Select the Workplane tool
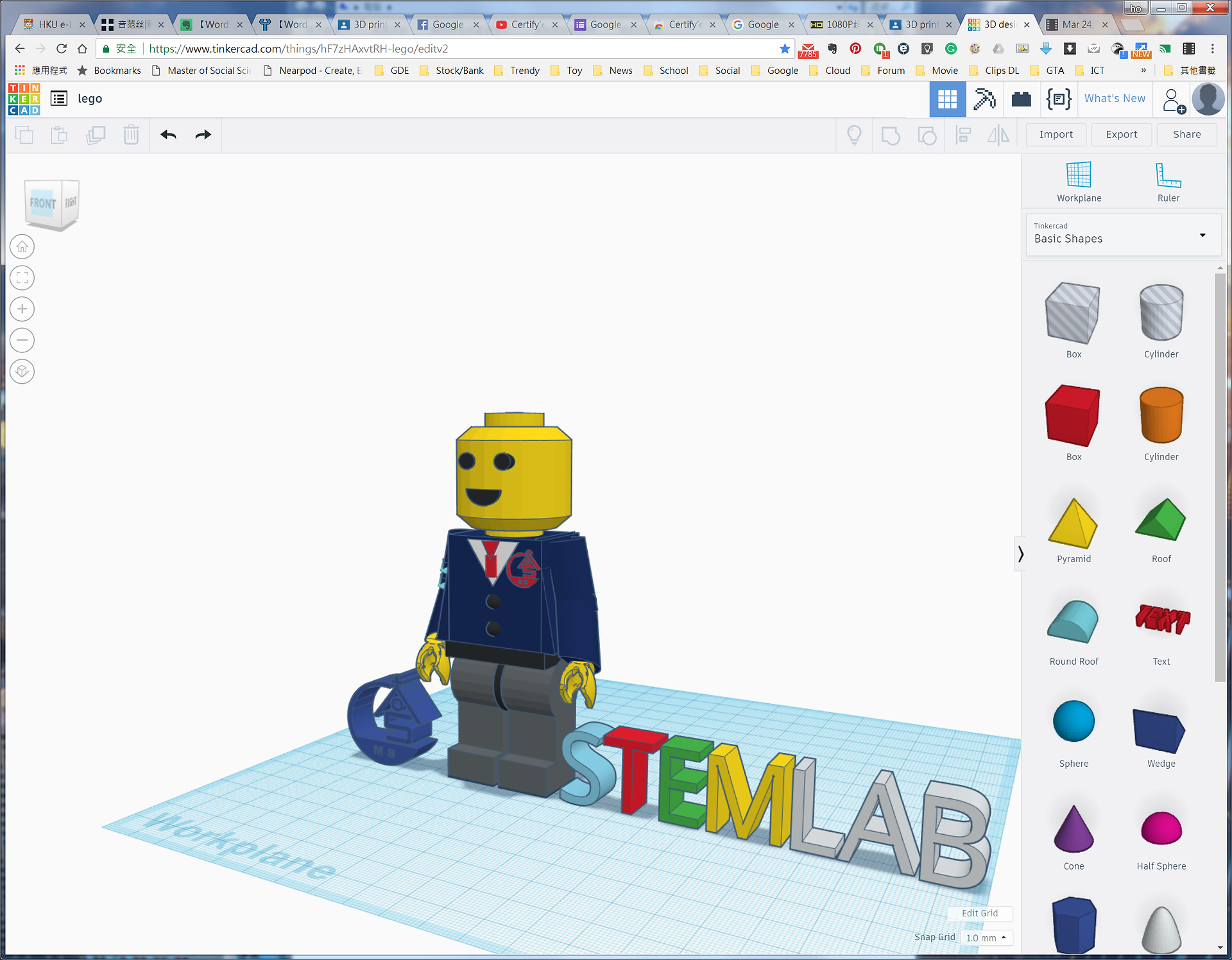This screenshot has height=960, width=1232. pos(1079,182)
